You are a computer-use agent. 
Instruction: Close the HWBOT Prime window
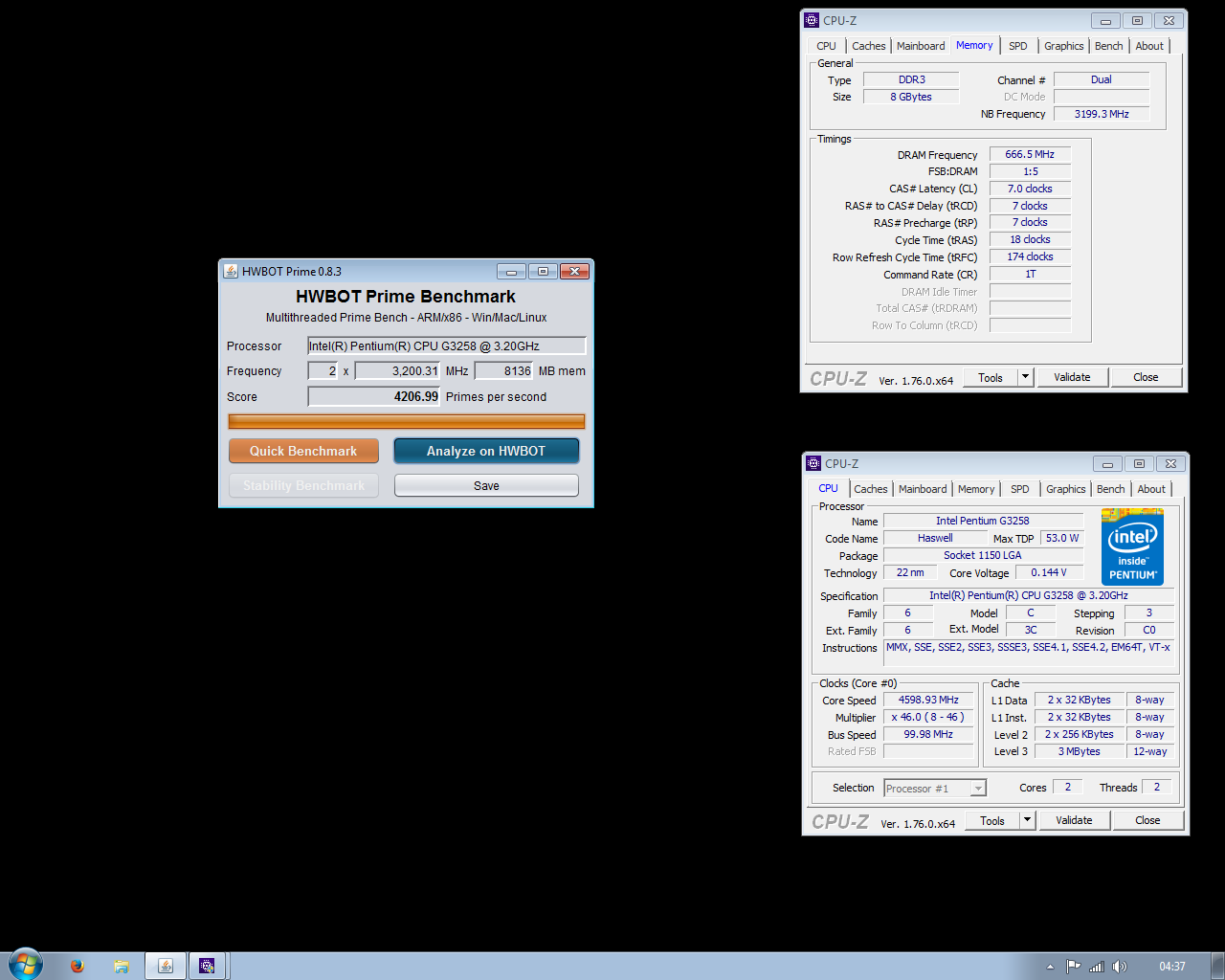click(x=574, y=271)
